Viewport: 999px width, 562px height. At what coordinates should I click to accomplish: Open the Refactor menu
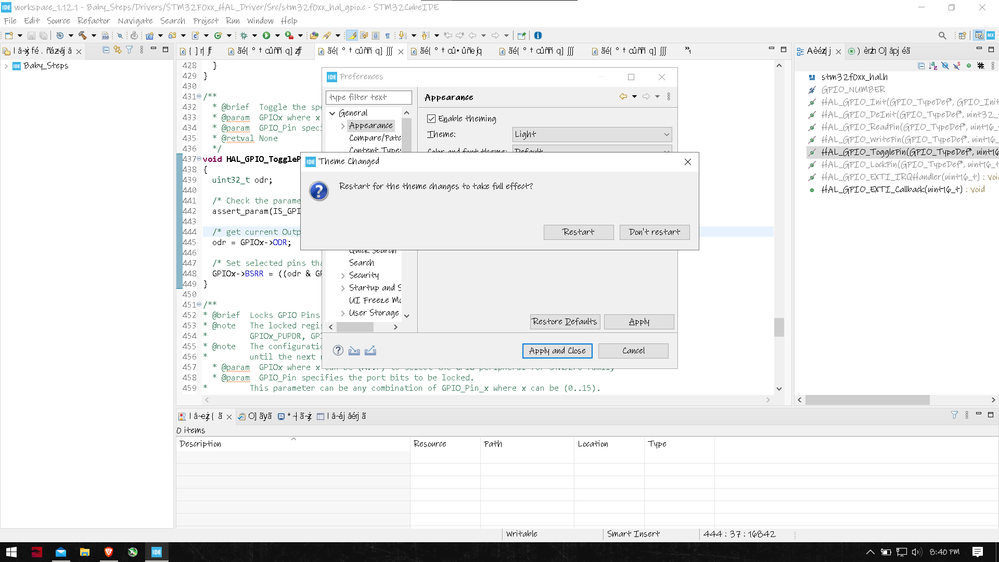pos(94,20)
